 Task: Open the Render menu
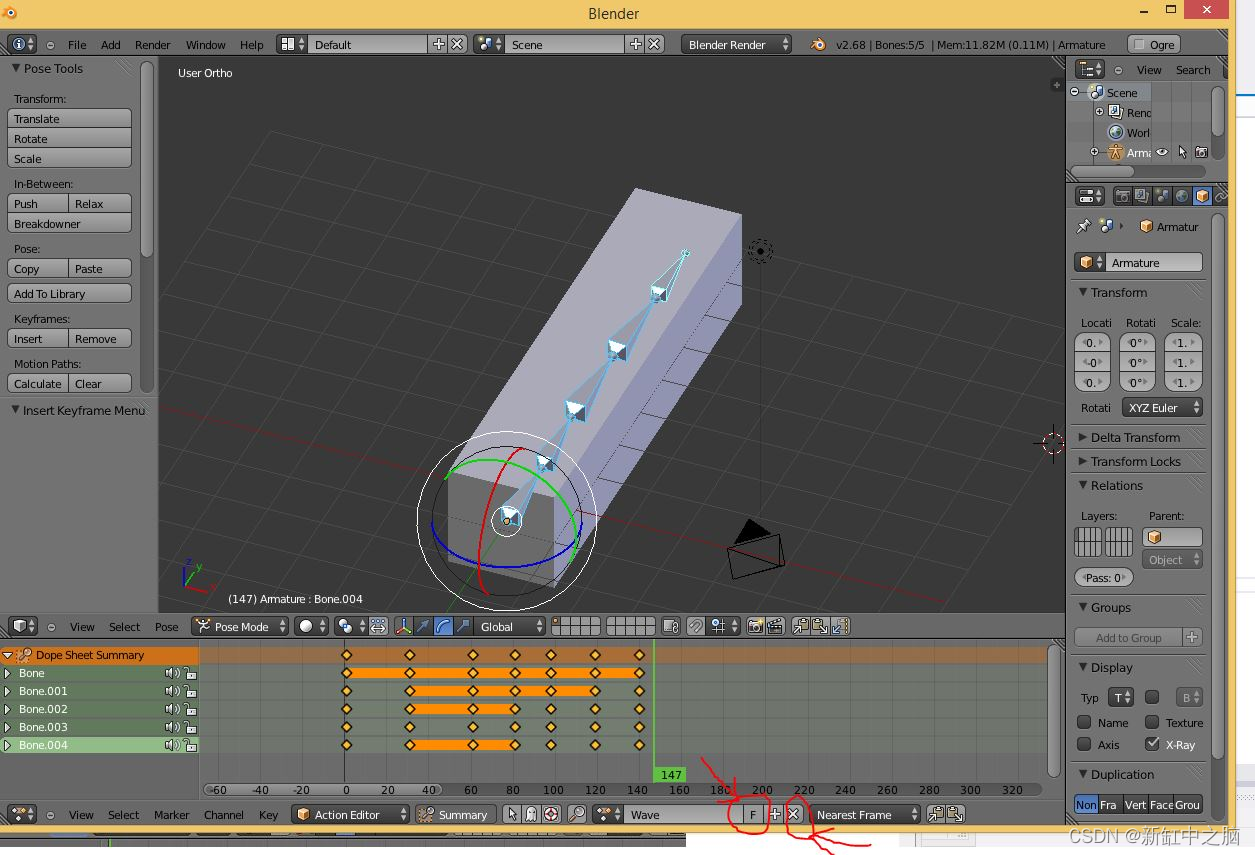(153, 44)
